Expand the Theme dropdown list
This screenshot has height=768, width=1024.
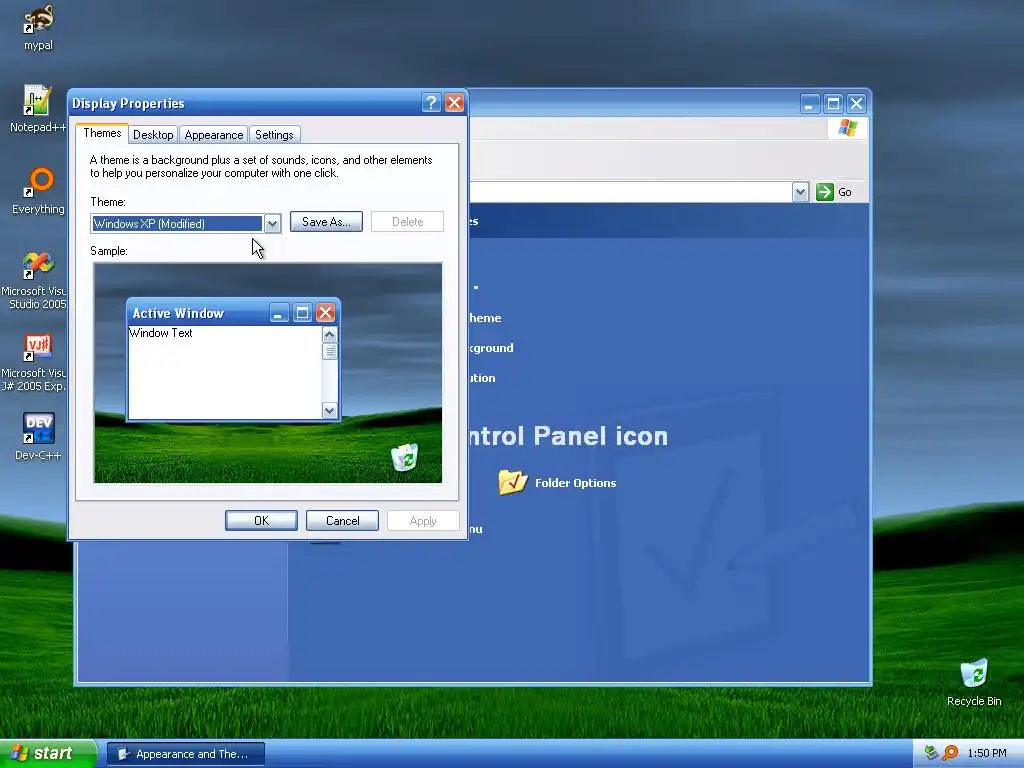tap(272, 223)
